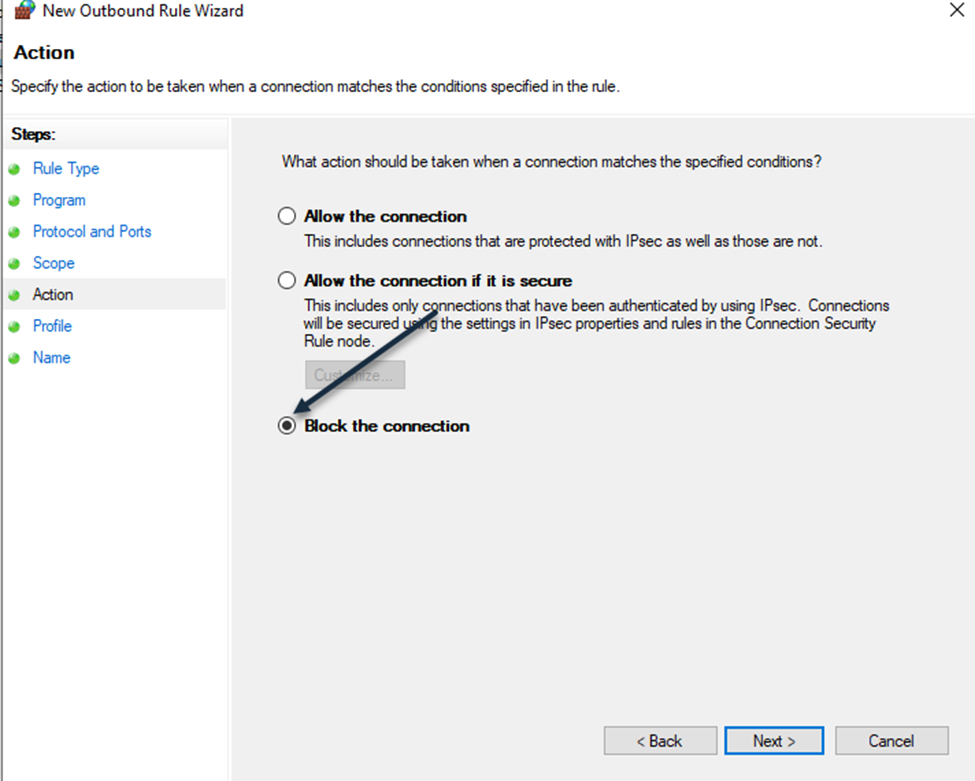Cancel the New Outbound Rule Wizard

tap(892, 741)
